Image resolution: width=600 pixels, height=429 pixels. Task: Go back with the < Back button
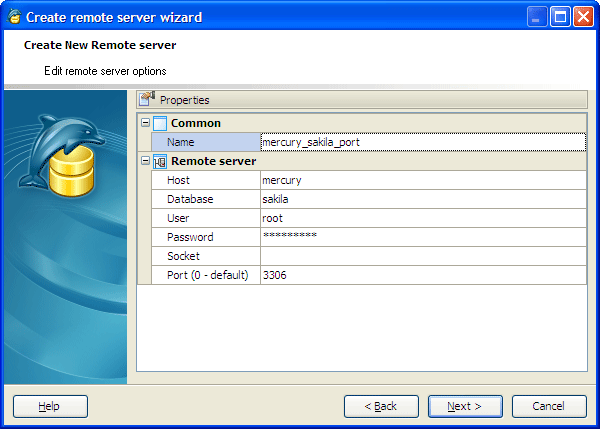(381, 406)
